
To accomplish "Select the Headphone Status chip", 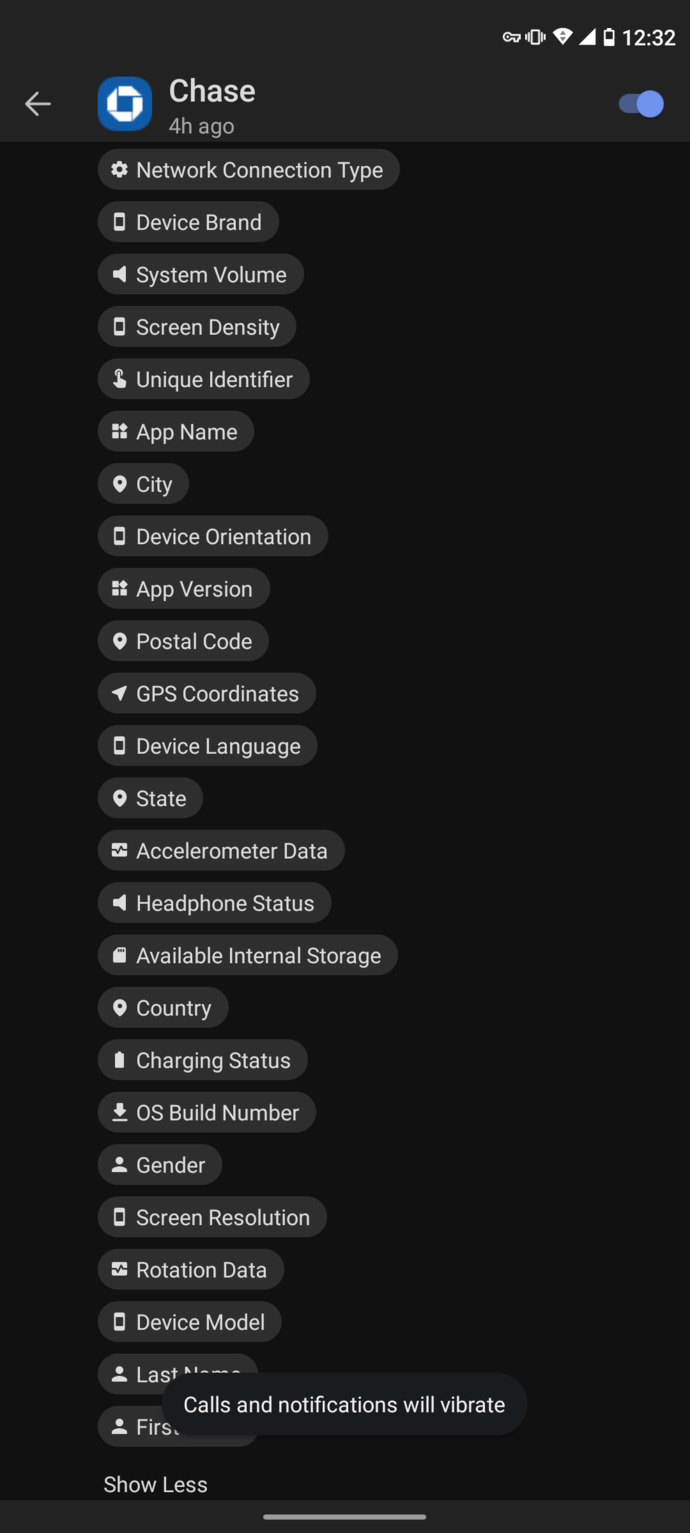I will click(214, 904).
